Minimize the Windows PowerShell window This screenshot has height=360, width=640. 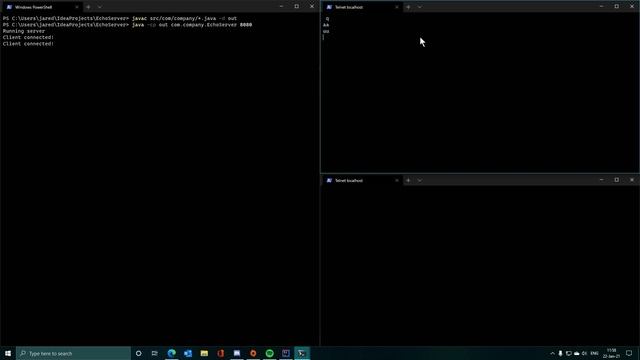281,7
